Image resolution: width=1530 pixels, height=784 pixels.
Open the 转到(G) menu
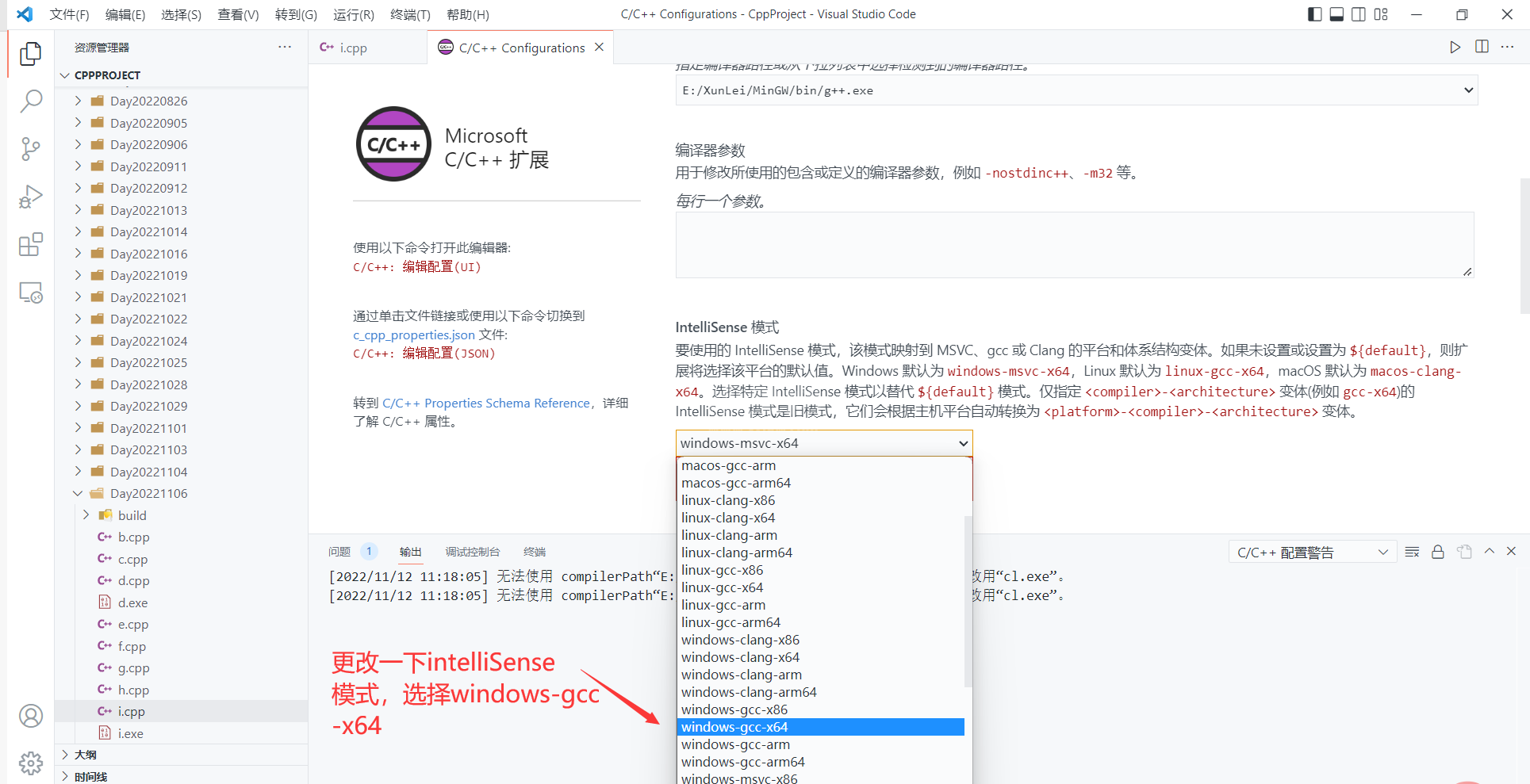pos(296,14)
